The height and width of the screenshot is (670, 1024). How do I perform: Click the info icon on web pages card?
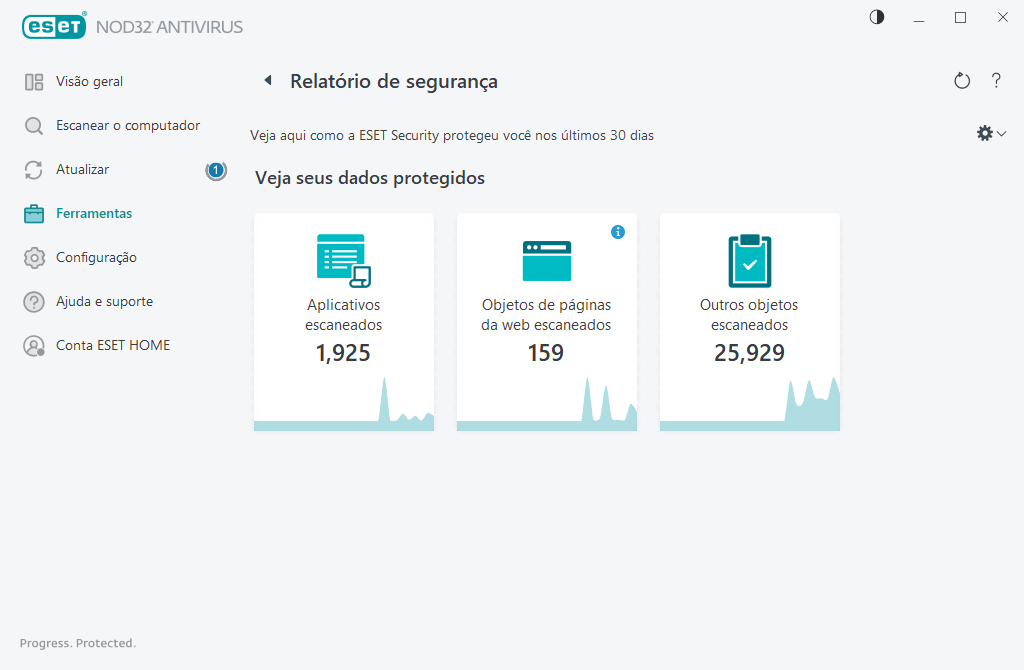click(x=618, y=232)
